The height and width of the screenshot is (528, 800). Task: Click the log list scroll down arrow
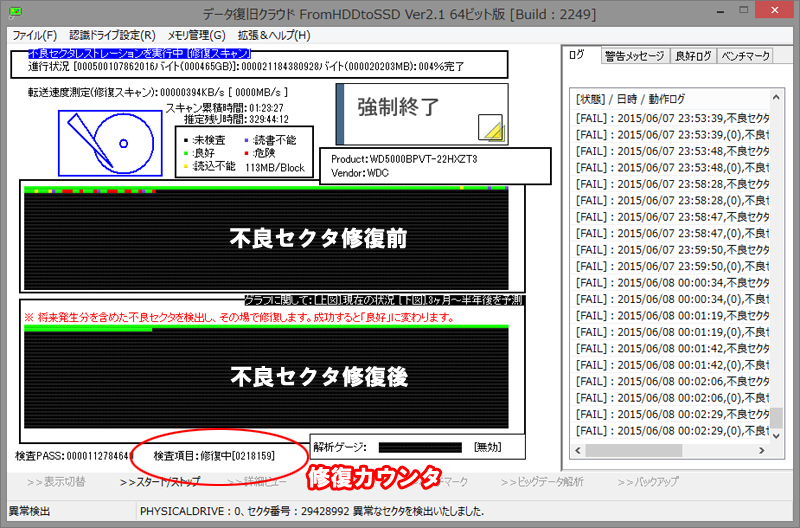776,436
